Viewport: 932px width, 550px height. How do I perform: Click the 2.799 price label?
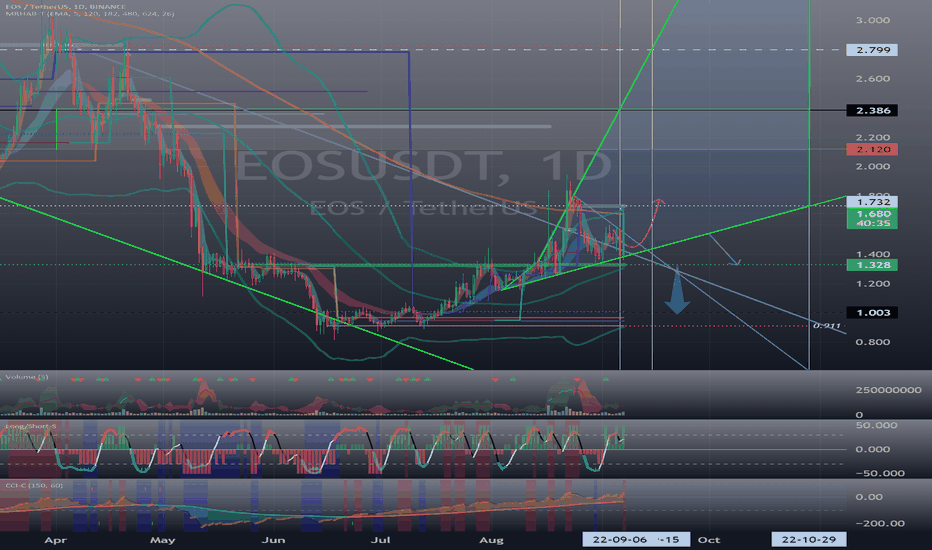click(x=872, y=50)
